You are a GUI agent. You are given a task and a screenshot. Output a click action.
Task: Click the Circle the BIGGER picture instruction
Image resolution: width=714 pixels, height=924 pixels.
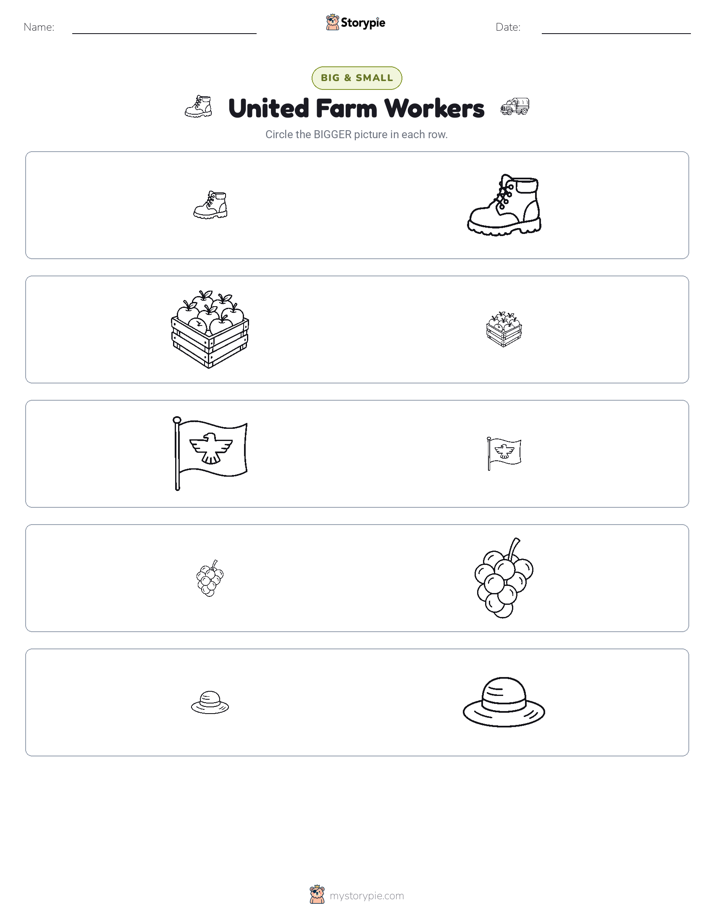[356, 134]
